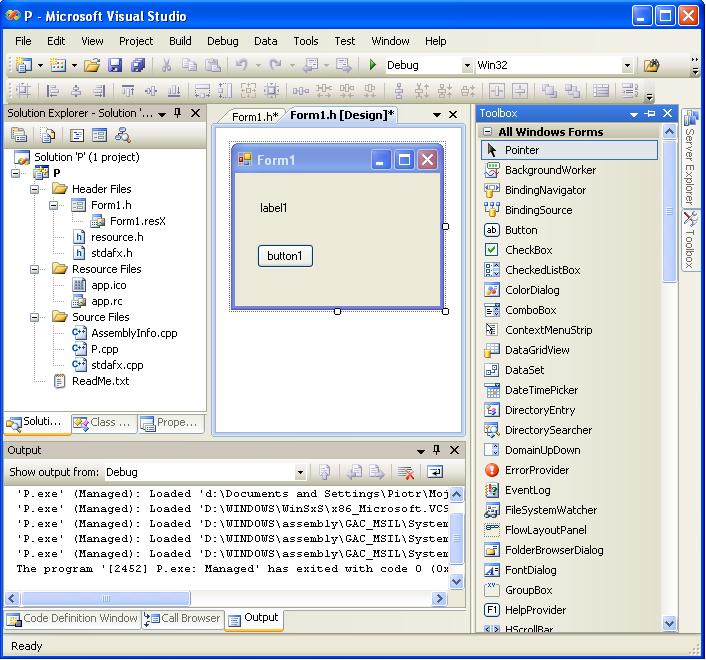Collapse the Resource Files folder
Viewport: 706px width, 660px height.
click(35, 269)
